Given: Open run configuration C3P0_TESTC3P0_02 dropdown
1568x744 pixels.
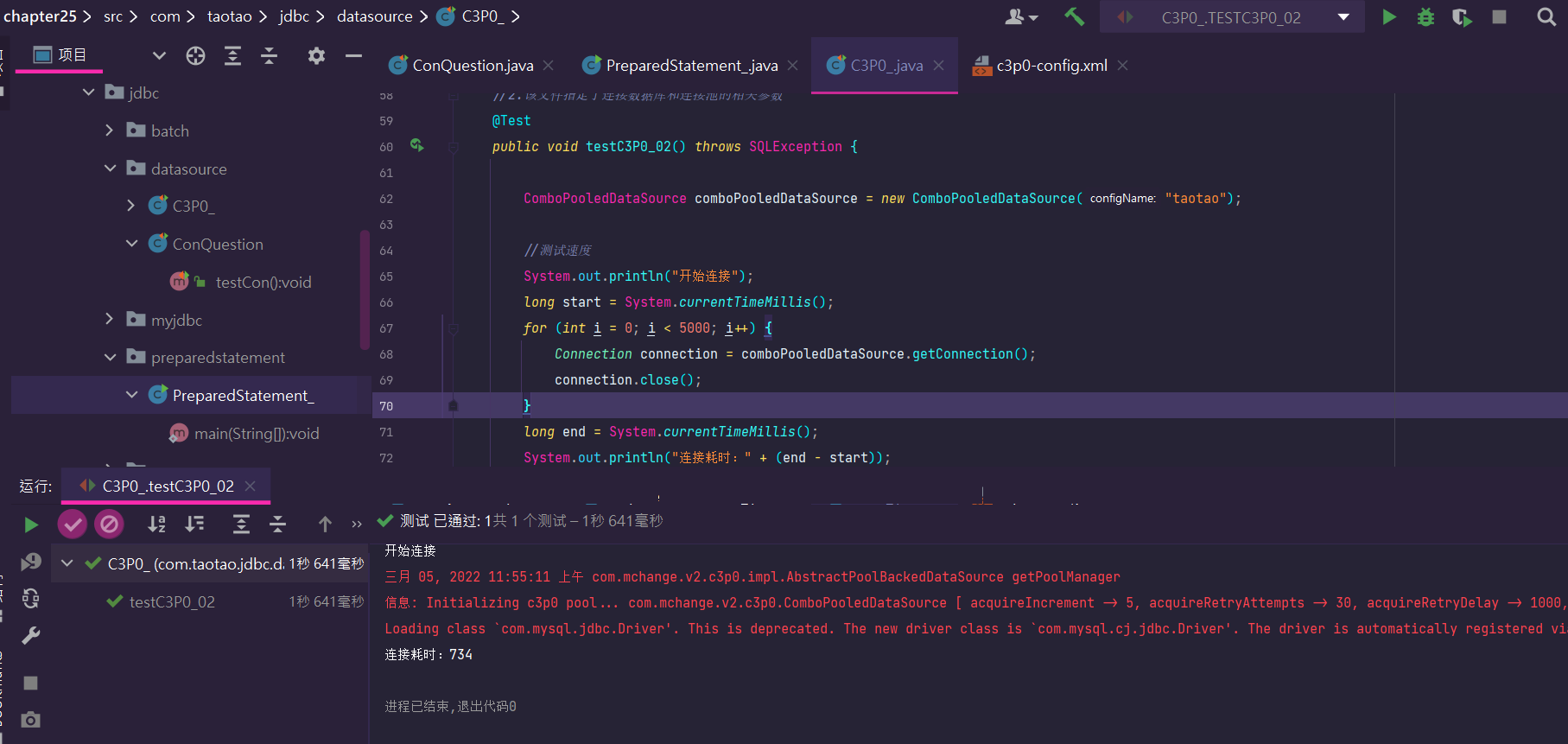Looking at the screenshot, I should point(1232,17).
